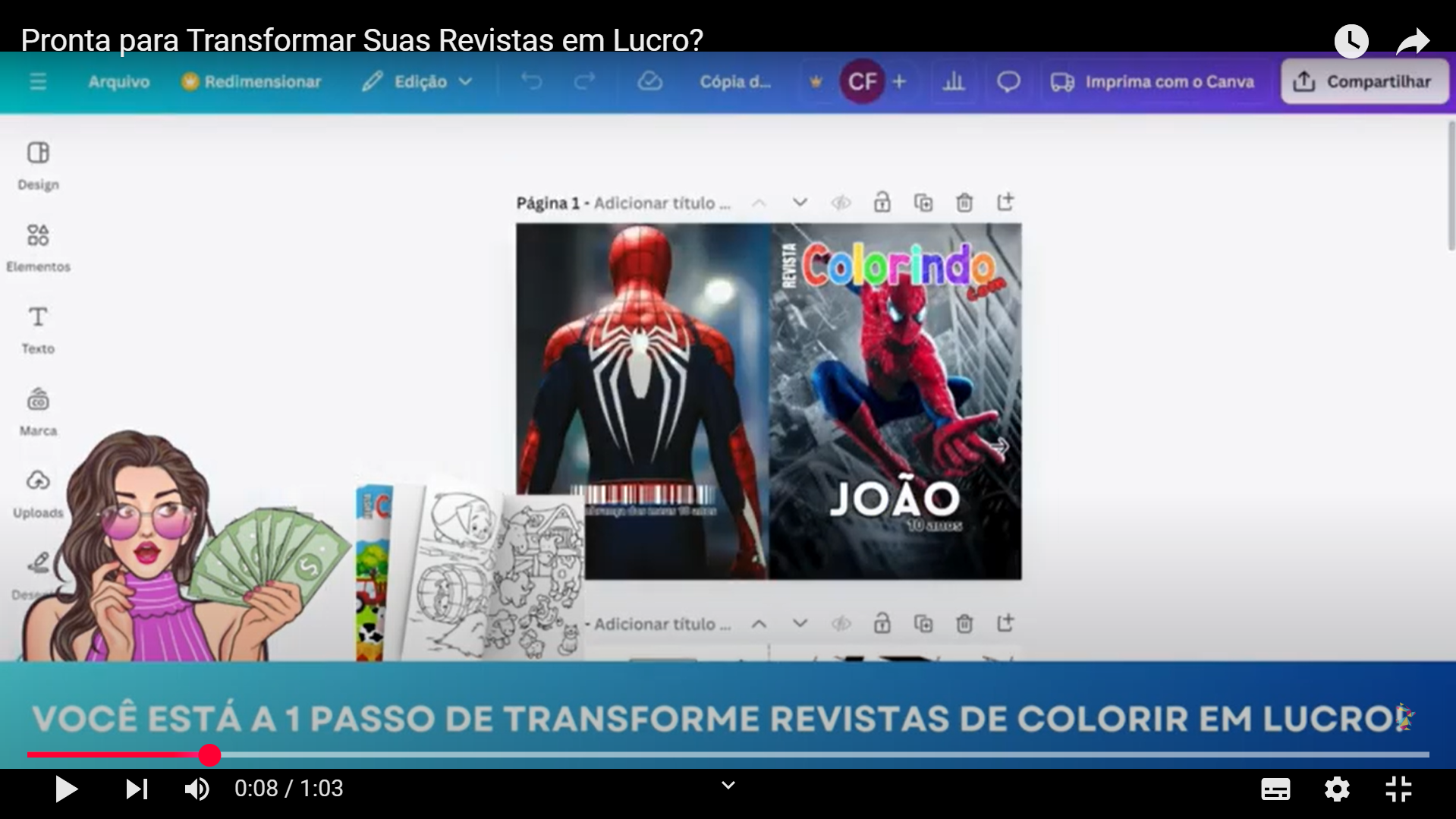Open the analytics bar chart icon

[954, 81]
